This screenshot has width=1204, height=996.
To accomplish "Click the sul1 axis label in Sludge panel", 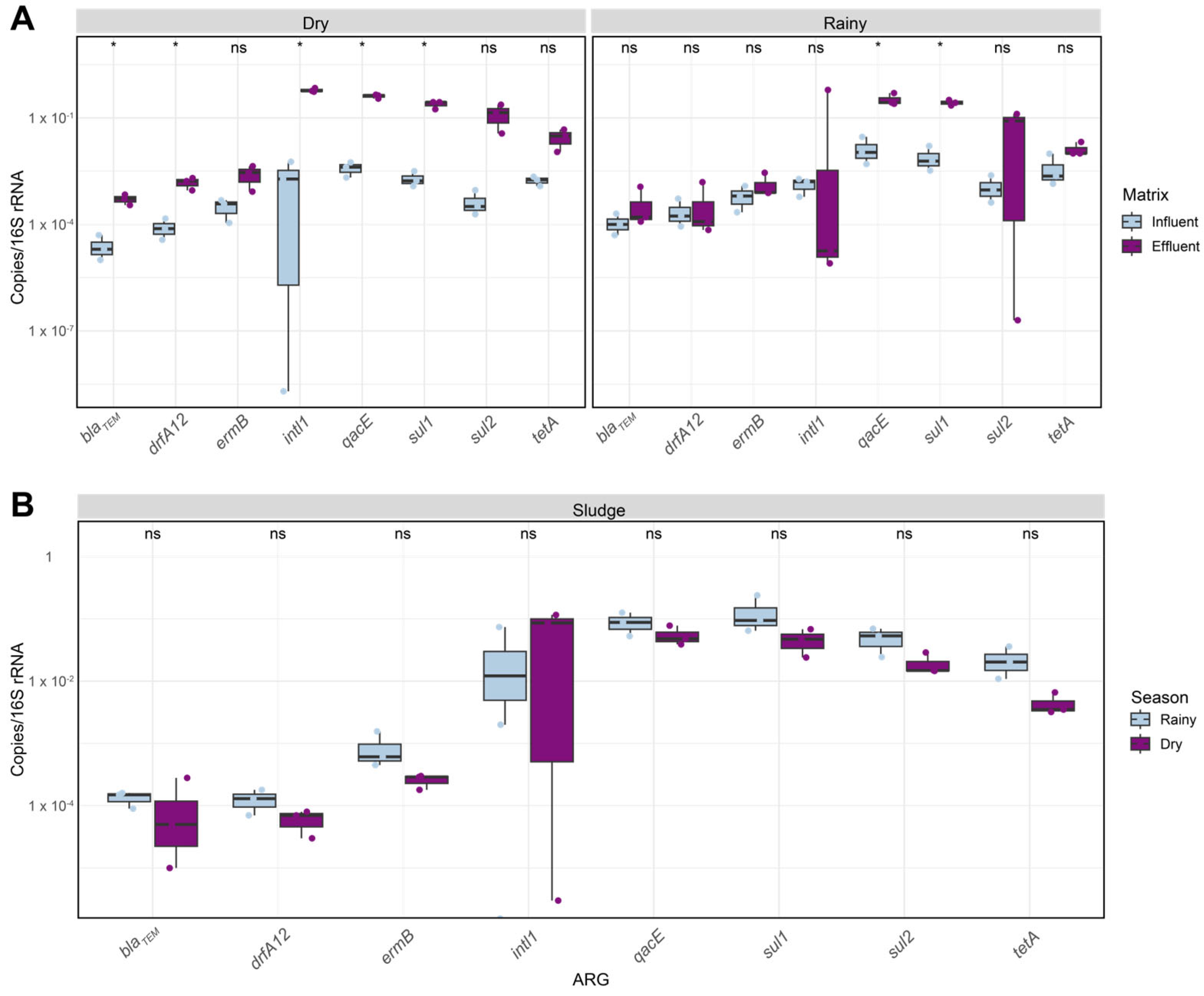I will [775, 944].
